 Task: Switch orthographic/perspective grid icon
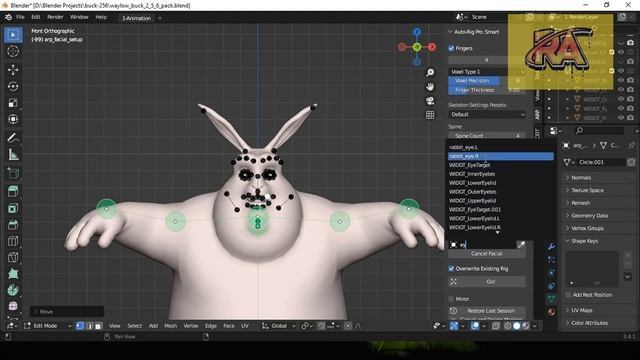pyautogui.click(x=430, y=115)
